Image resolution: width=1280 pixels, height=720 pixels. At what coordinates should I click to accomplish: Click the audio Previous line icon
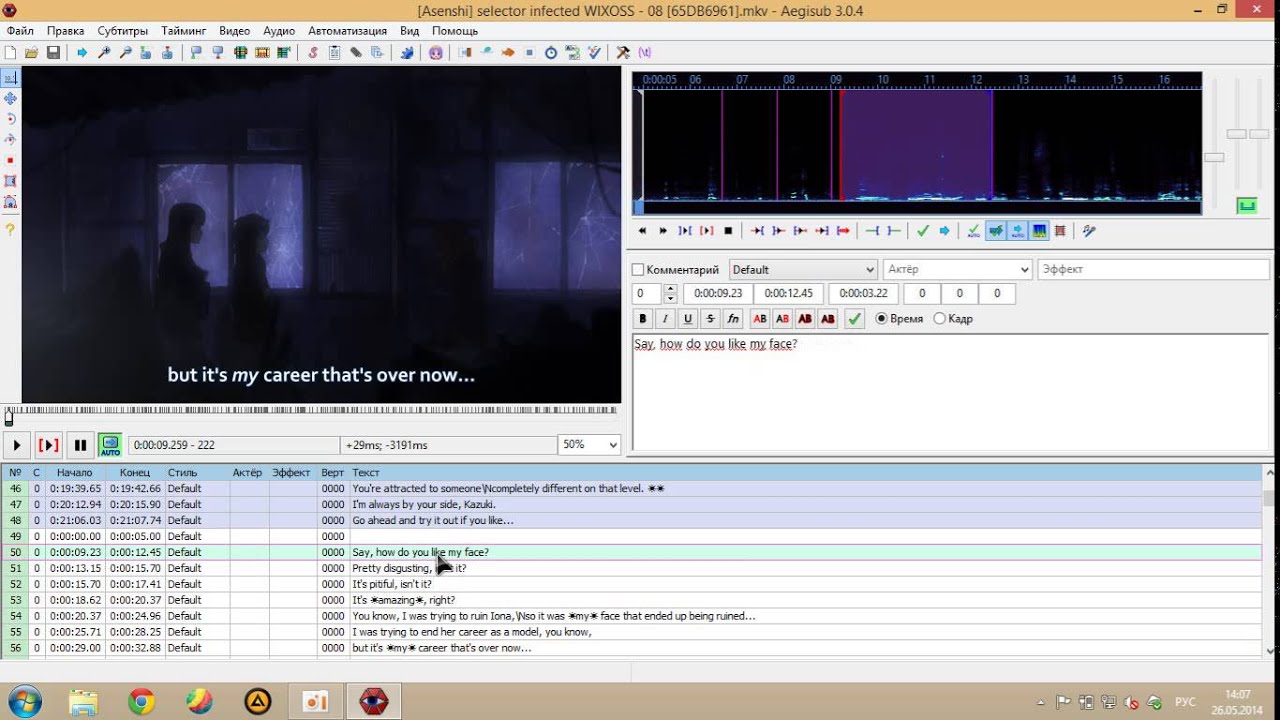coord(641,231)
